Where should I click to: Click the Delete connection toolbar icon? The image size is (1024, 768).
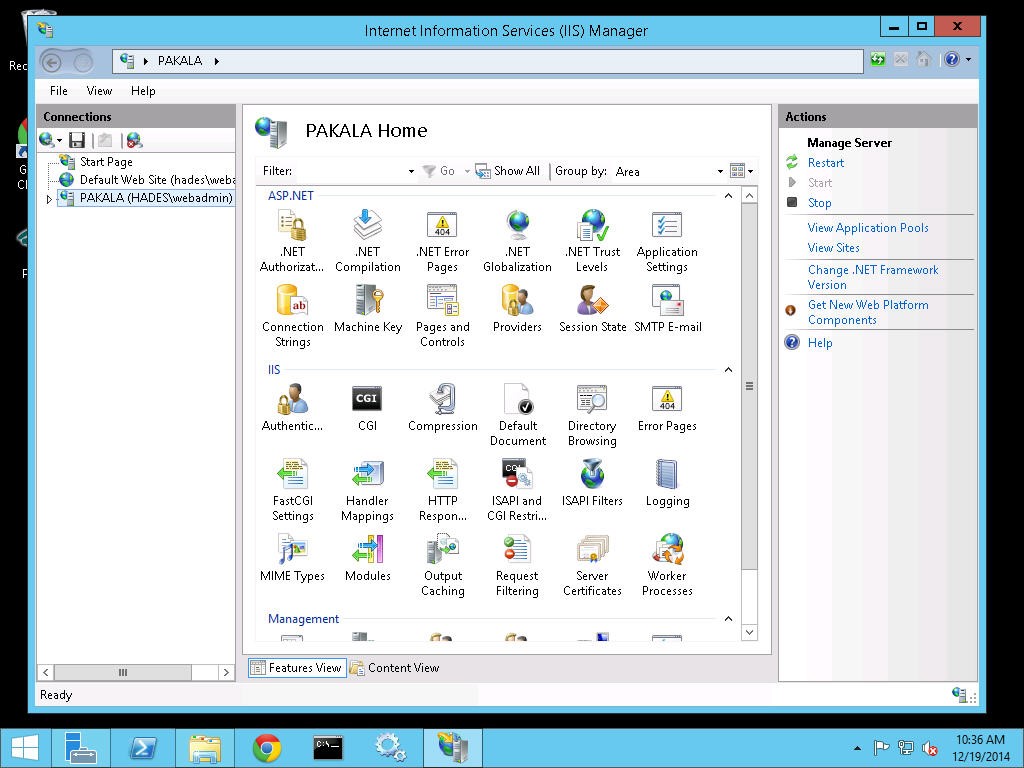tap(135, 140)
